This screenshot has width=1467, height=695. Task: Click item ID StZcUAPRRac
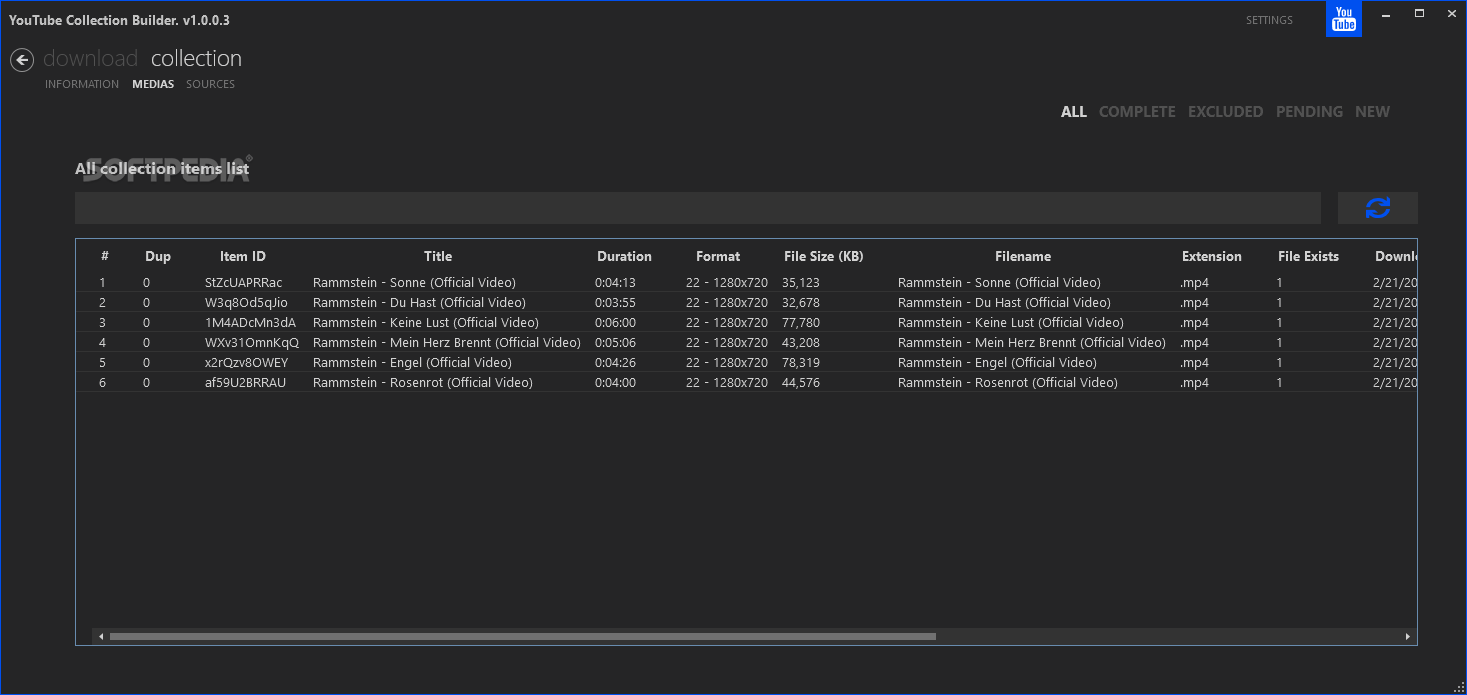[x=244, y=283]
